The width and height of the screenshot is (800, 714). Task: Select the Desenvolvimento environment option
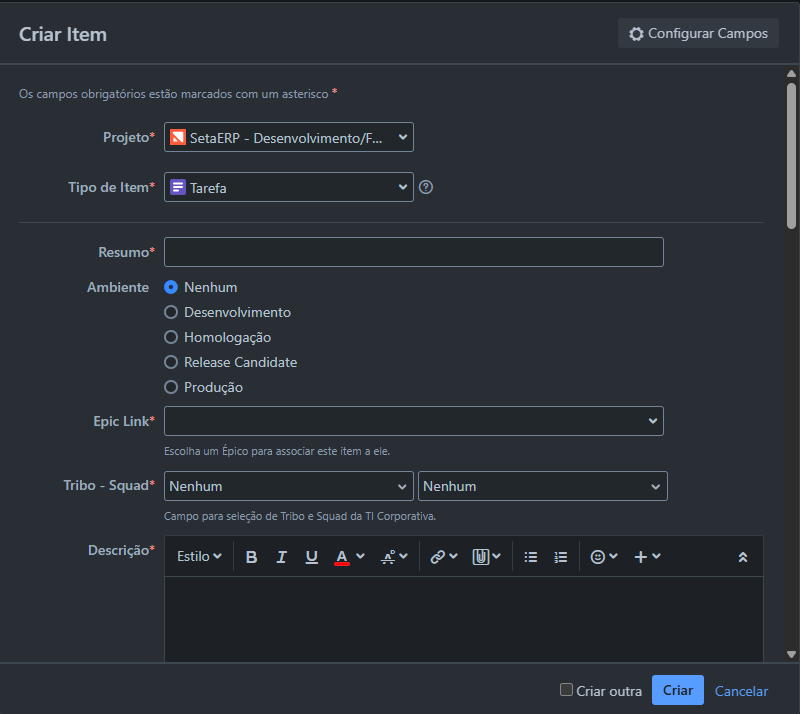point(171,312)
